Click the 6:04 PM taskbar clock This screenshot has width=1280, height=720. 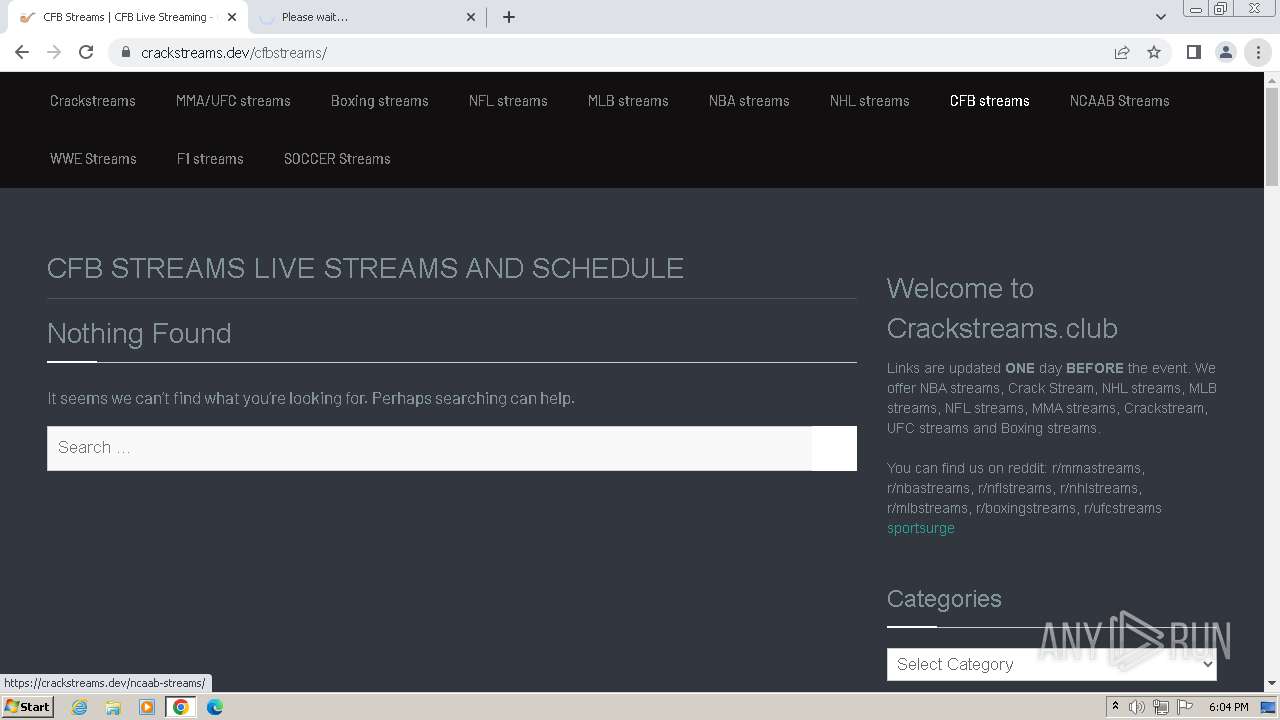coord(1228,707)
